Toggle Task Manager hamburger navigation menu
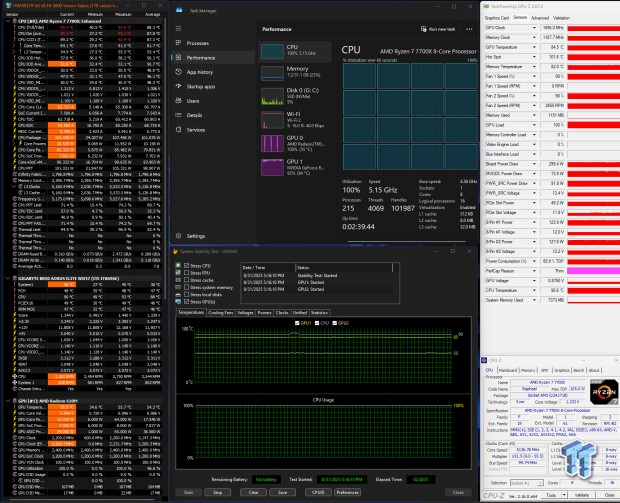The height and width of the screenshot is (503, 620). click(179, 28)
